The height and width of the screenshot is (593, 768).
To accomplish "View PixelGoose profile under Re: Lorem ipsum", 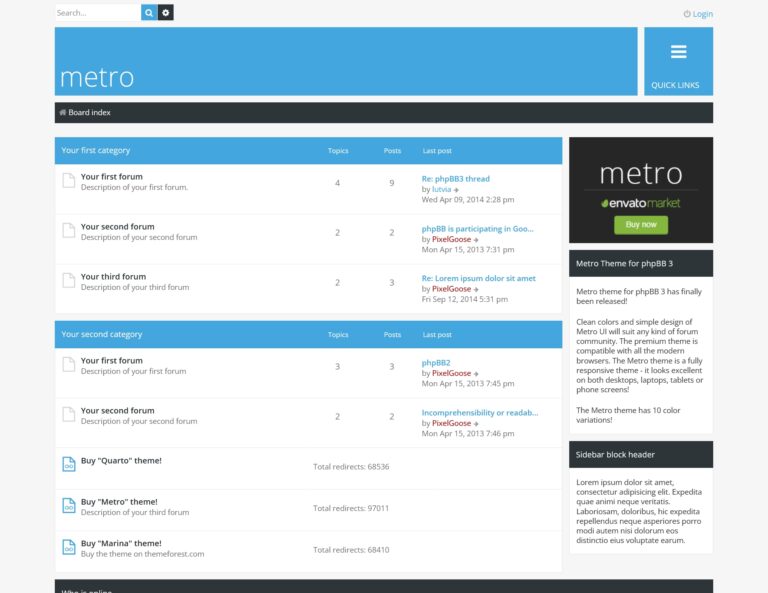I will [x=452, y=289].
